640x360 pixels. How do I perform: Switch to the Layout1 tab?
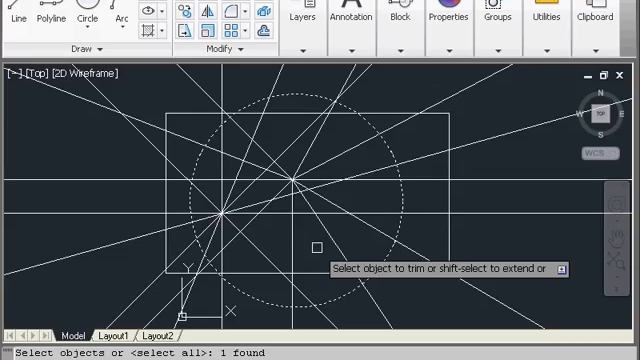point(113,336)
